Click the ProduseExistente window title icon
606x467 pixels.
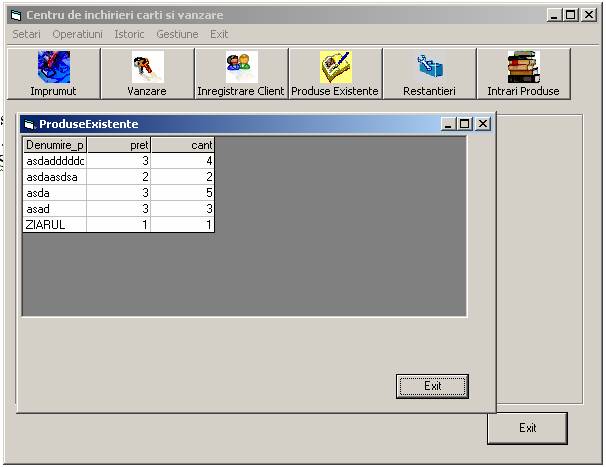tap(29, 124)
